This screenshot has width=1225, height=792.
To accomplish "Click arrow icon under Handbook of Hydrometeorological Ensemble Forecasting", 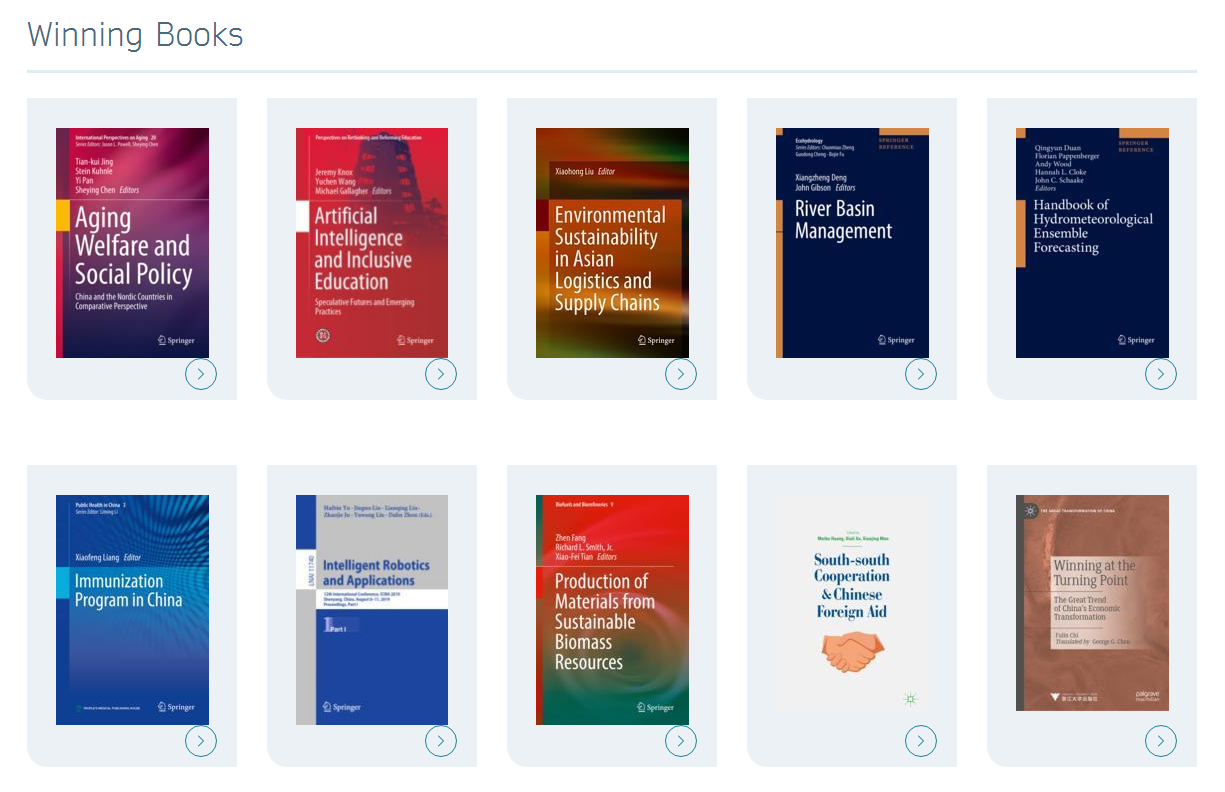I will point(1161,374).
